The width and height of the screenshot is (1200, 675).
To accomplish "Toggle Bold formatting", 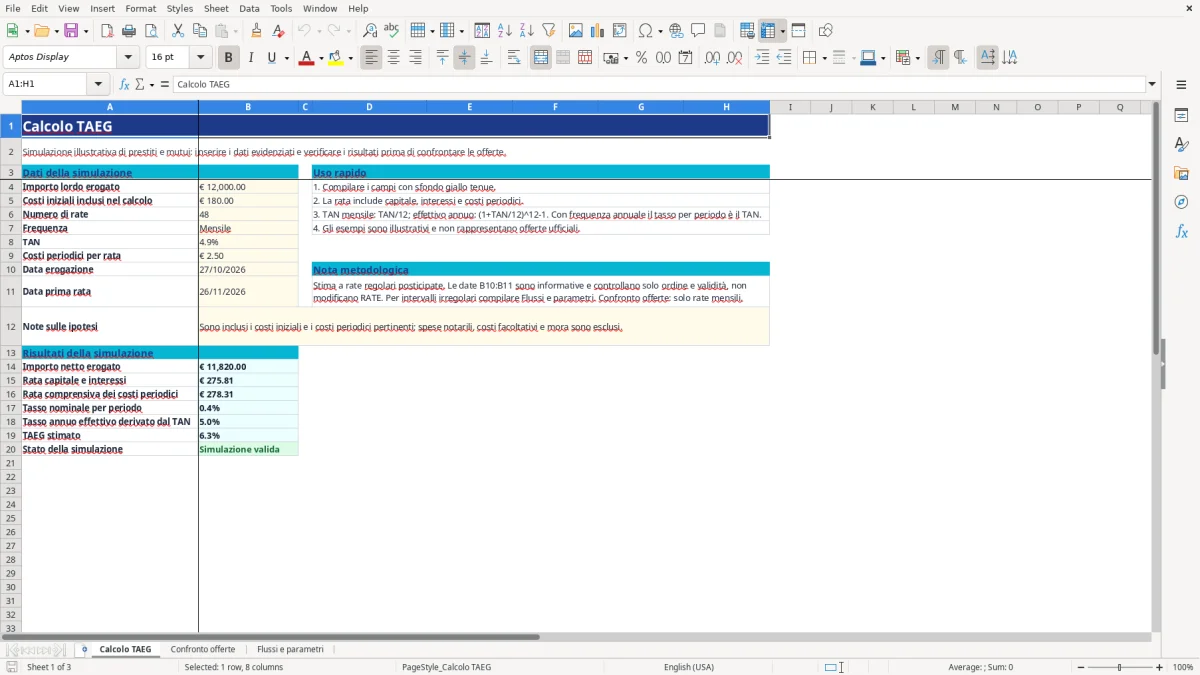I will click(x=229, y=58).
